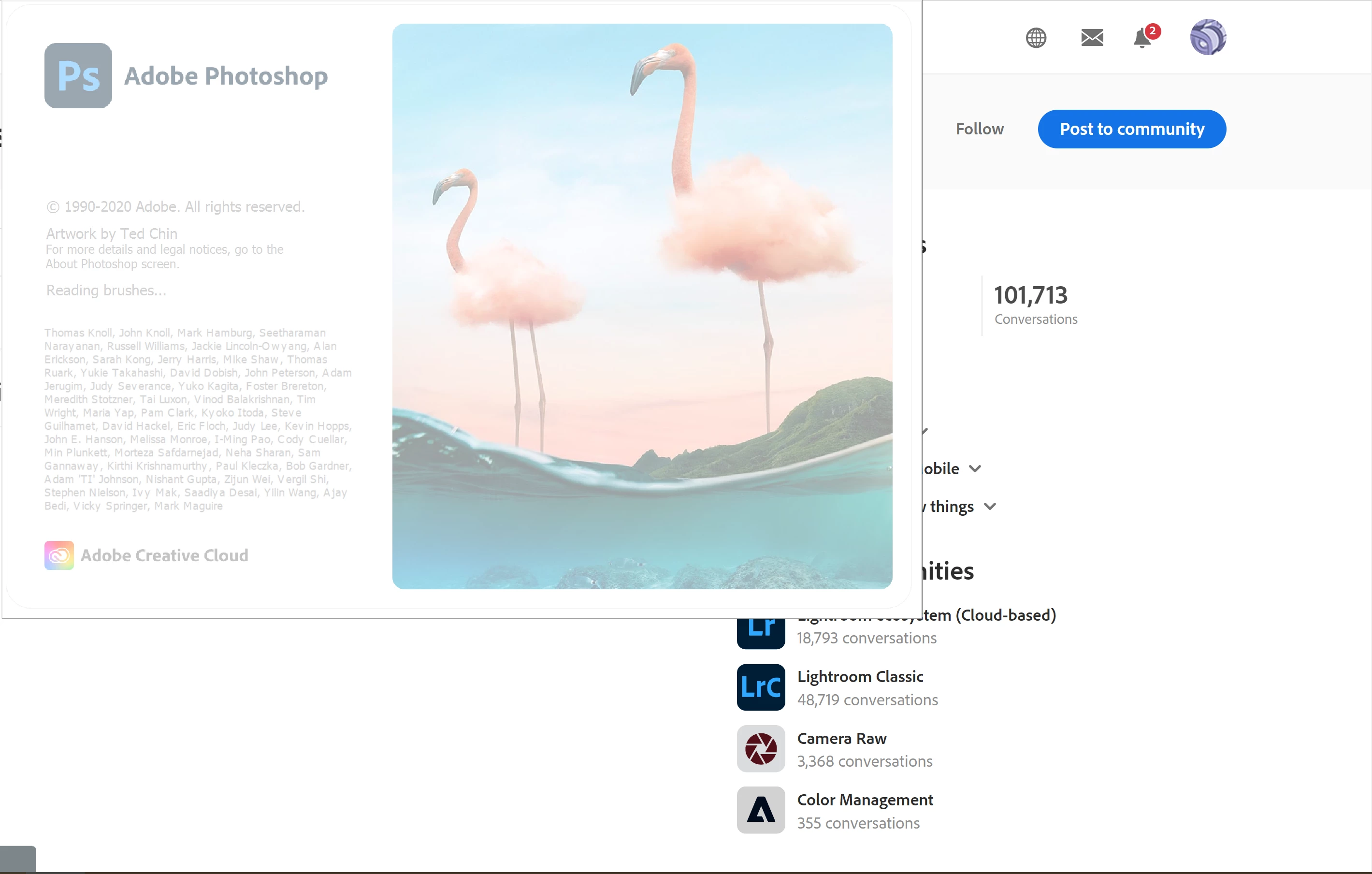Expand the chevron next to 'things'
This screenshot has width=1372, height=874.
tap(990, 506)
